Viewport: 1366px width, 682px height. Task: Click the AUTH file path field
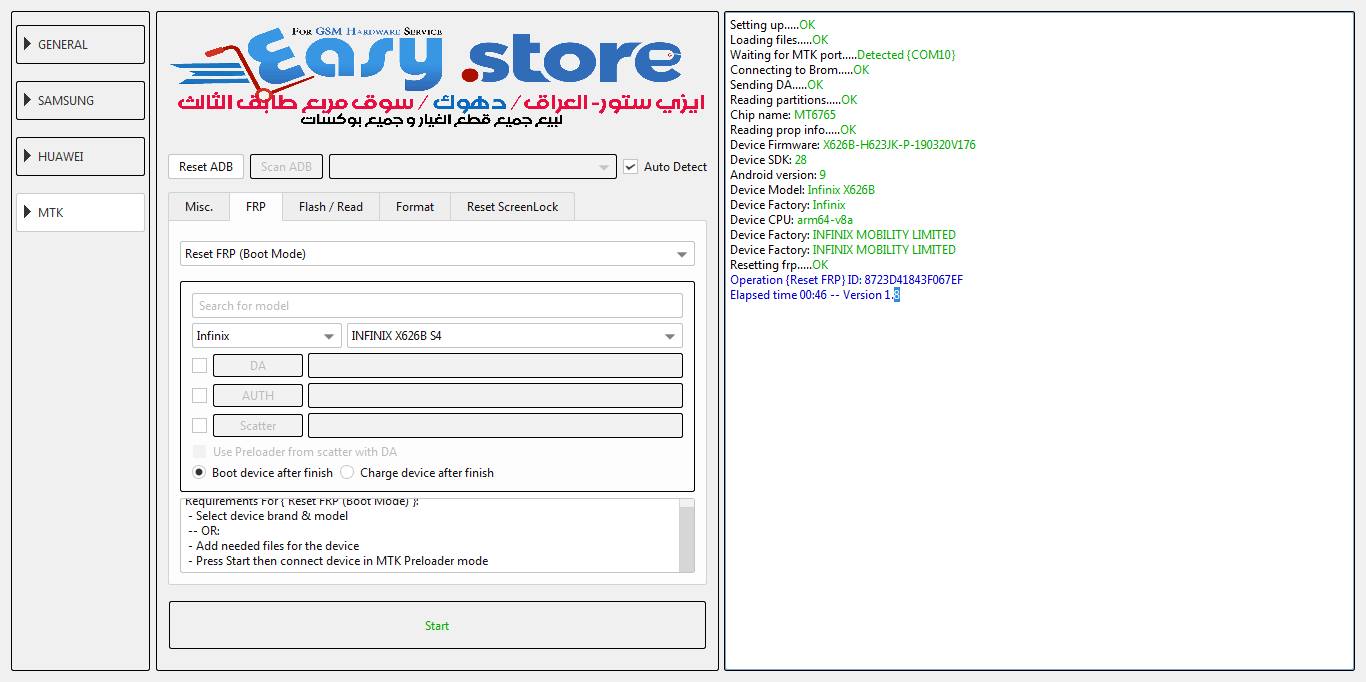click(495, 396)
